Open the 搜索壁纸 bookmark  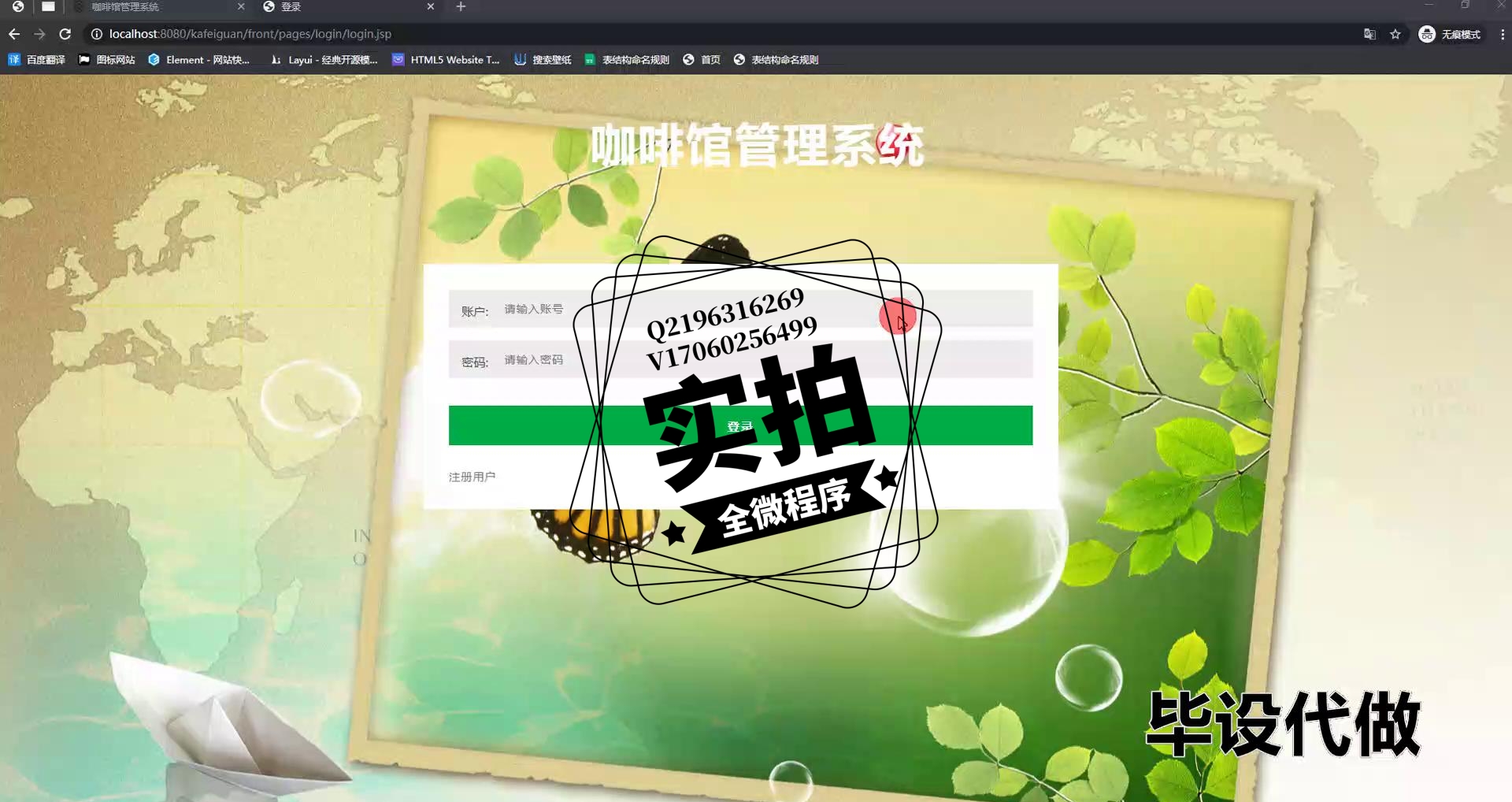pyautogui.click(x=543, y=60)
